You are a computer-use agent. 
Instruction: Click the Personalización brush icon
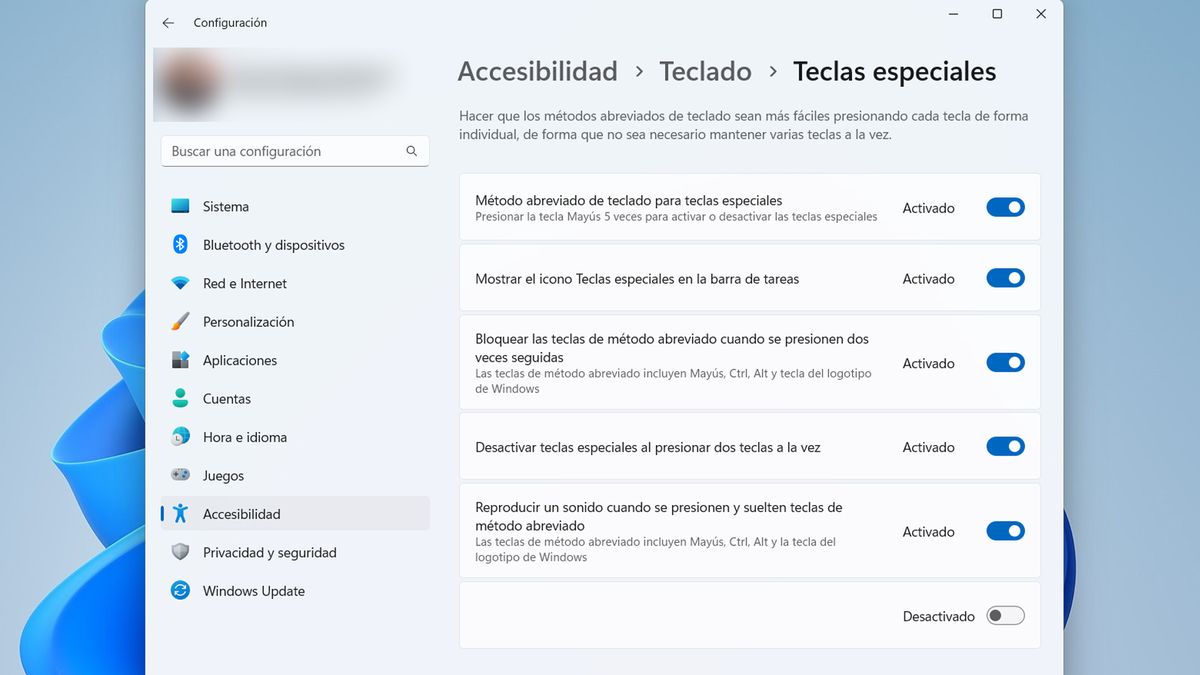180,321
